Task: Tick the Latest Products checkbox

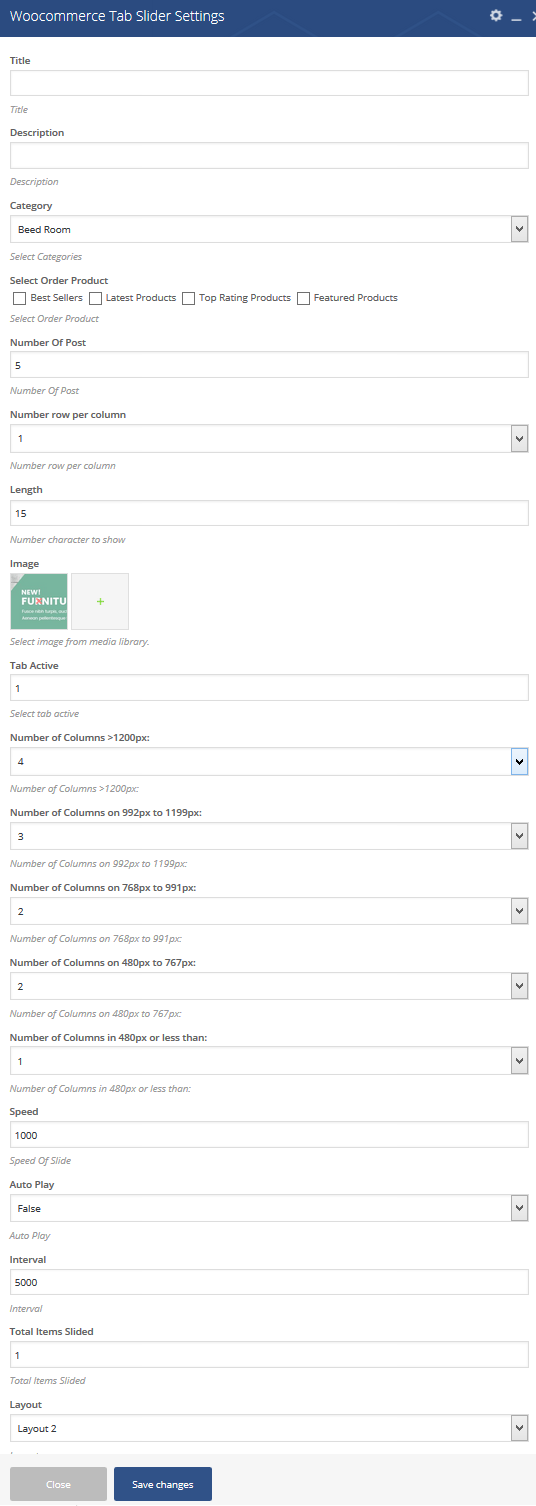Action: coord(95,298)
